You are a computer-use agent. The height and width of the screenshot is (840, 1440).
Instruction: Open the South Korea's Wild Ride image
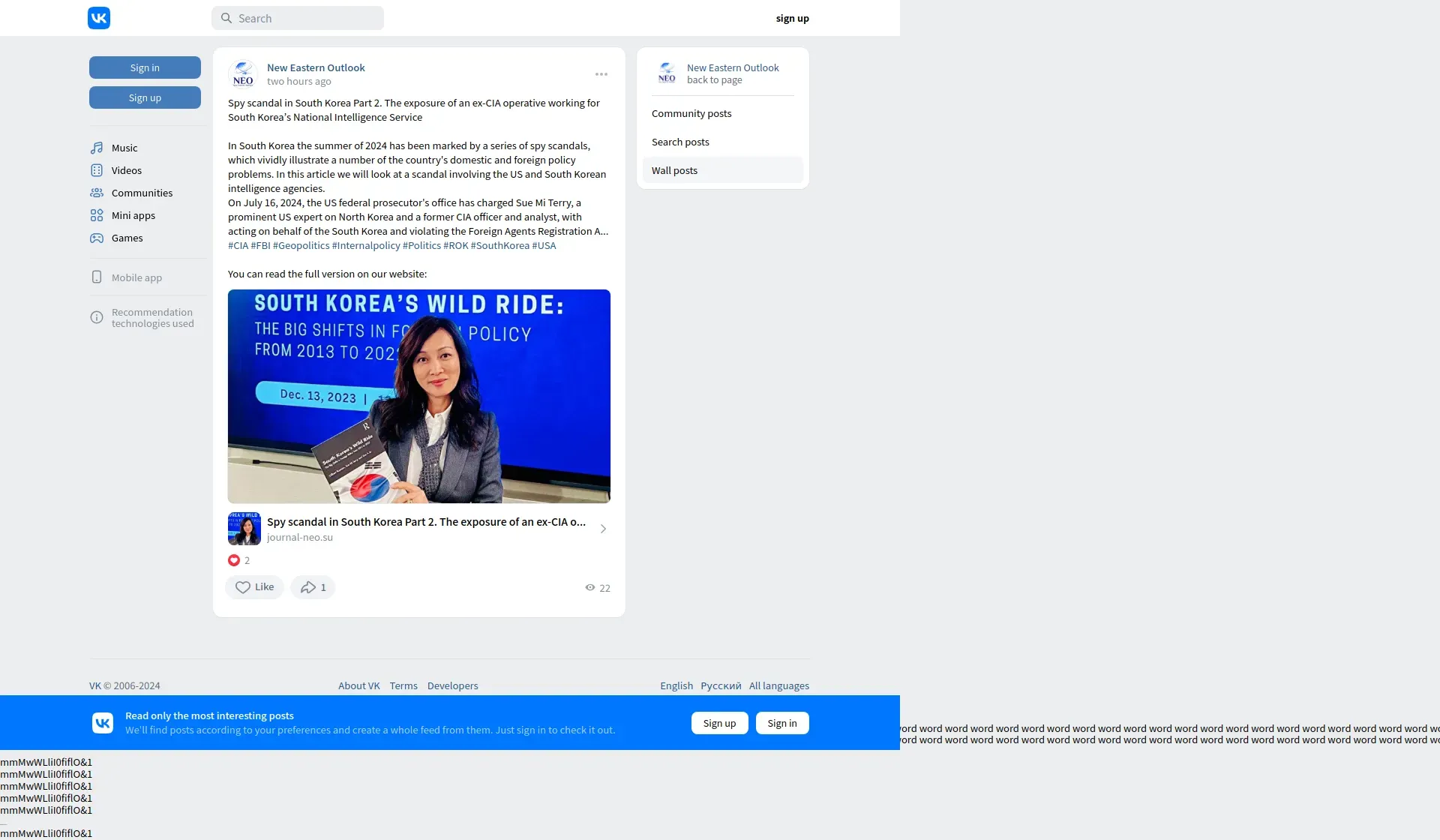tap(418, 396)
